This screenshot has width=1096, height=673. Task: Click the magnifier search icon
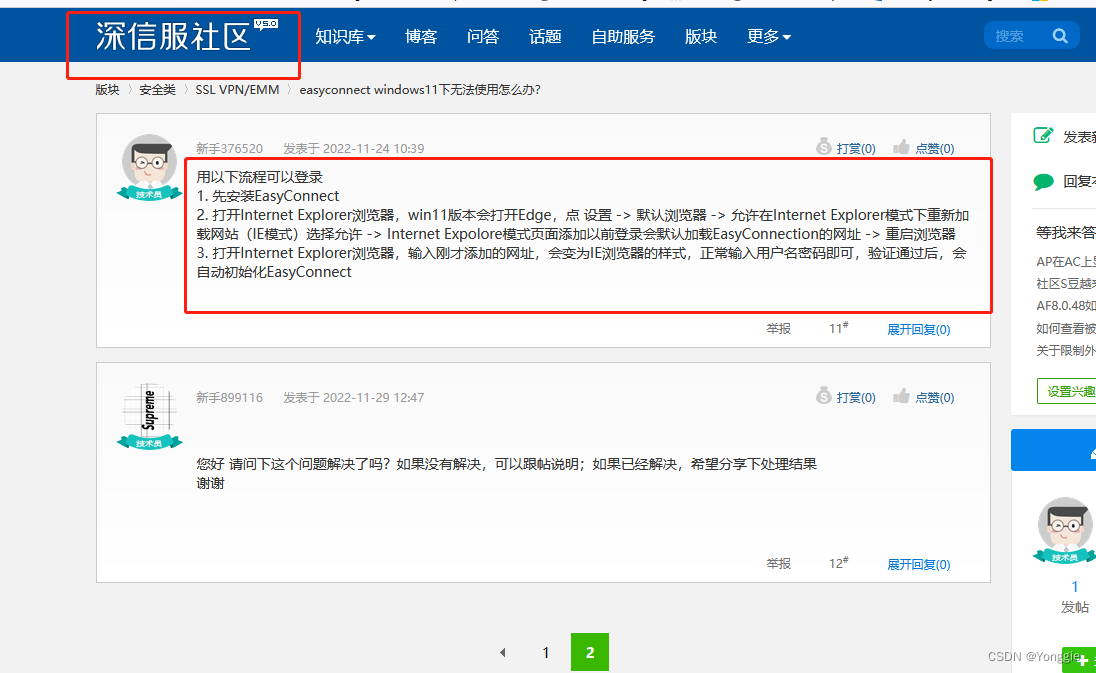(x=1060, y=36)
